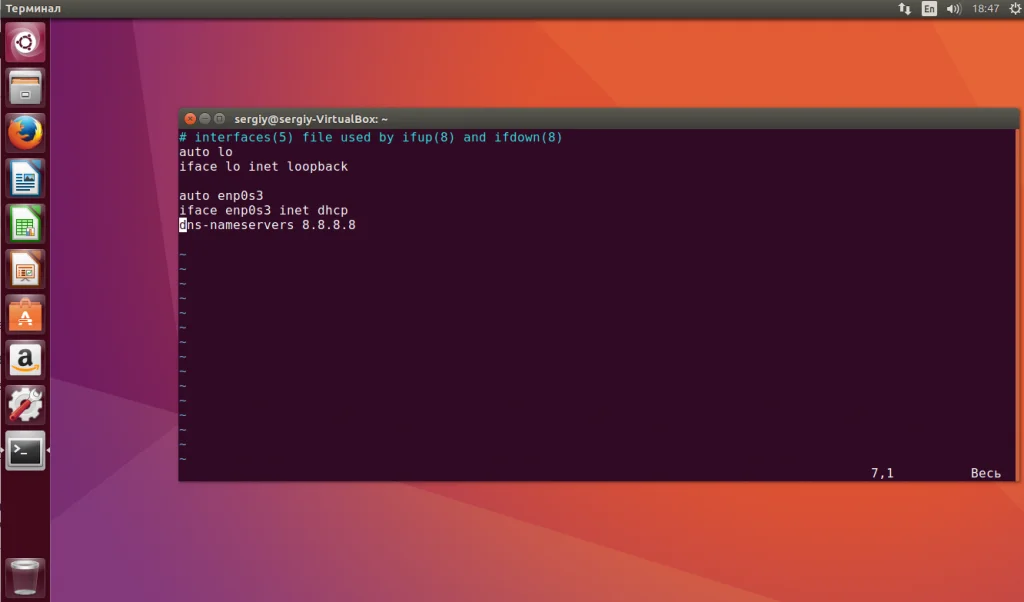The image size is (1024, 602).
Task: Click the 'auto lo' line
Action: (x=206, y=151)
